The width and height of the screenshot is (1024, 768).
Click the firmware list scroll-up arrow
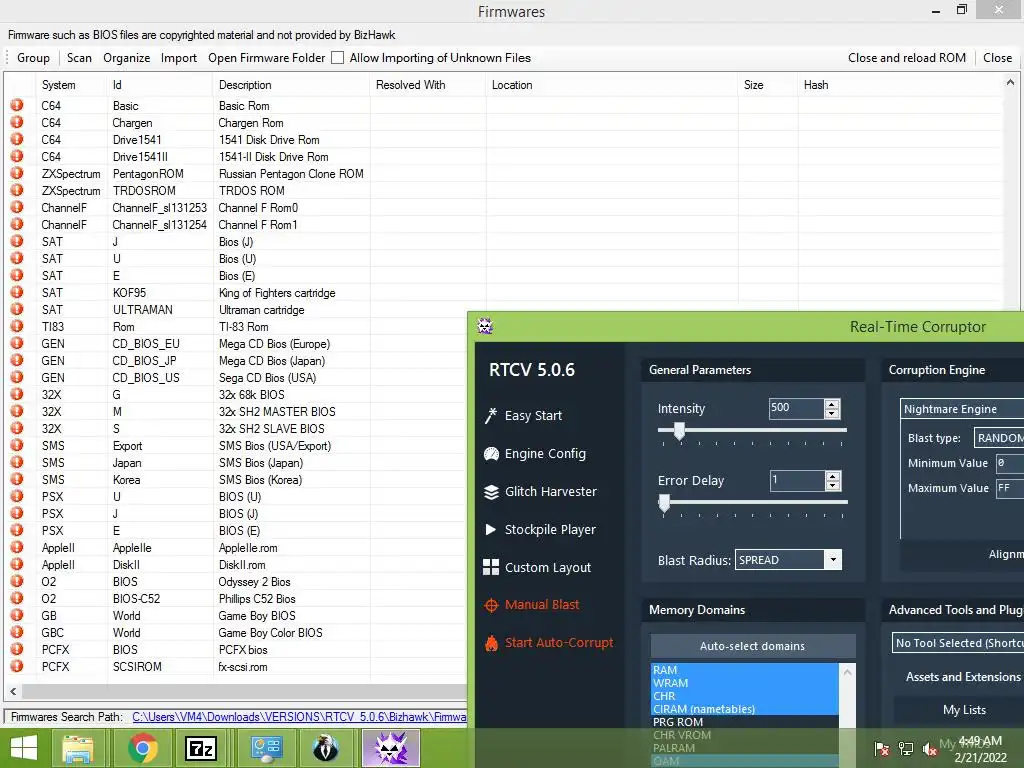tap(1010, 82)
